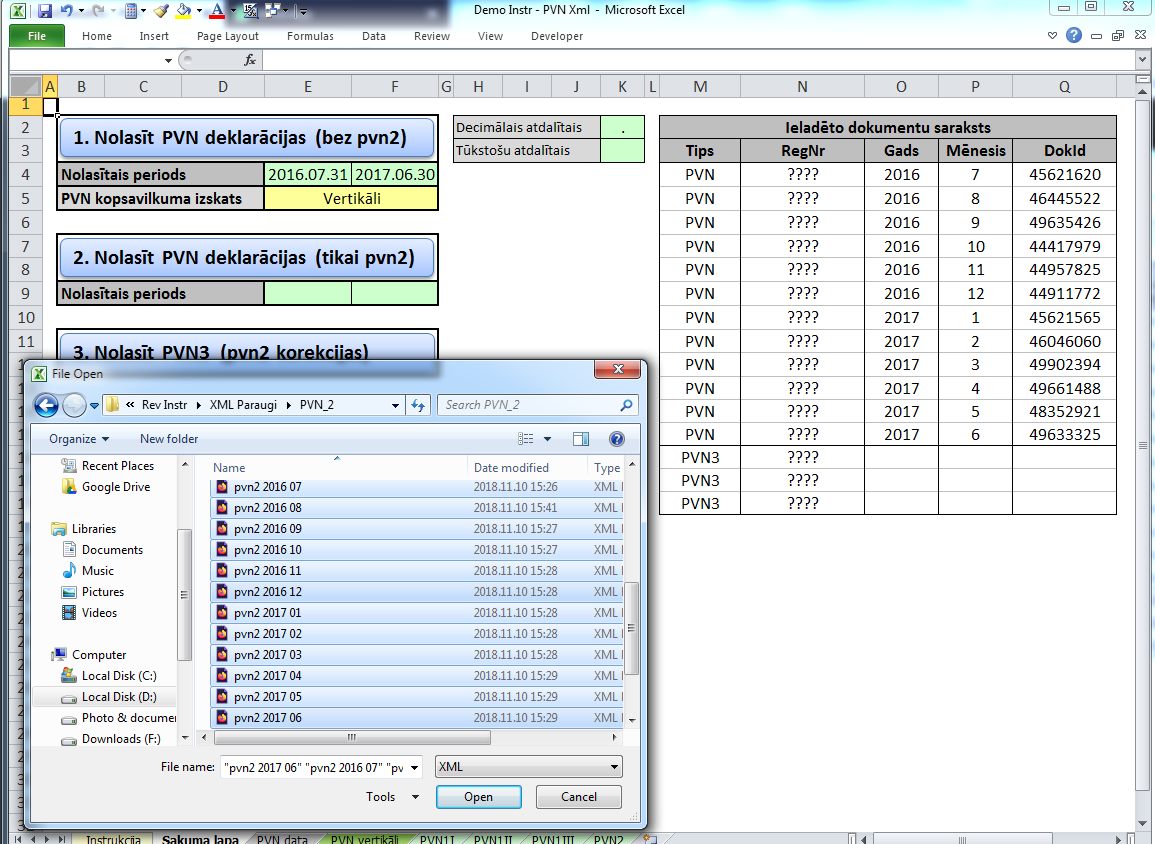Click the Cancel button in File Open dialog
The height and width of the screenshot is (844, 1155).
[x=579, y=797]
